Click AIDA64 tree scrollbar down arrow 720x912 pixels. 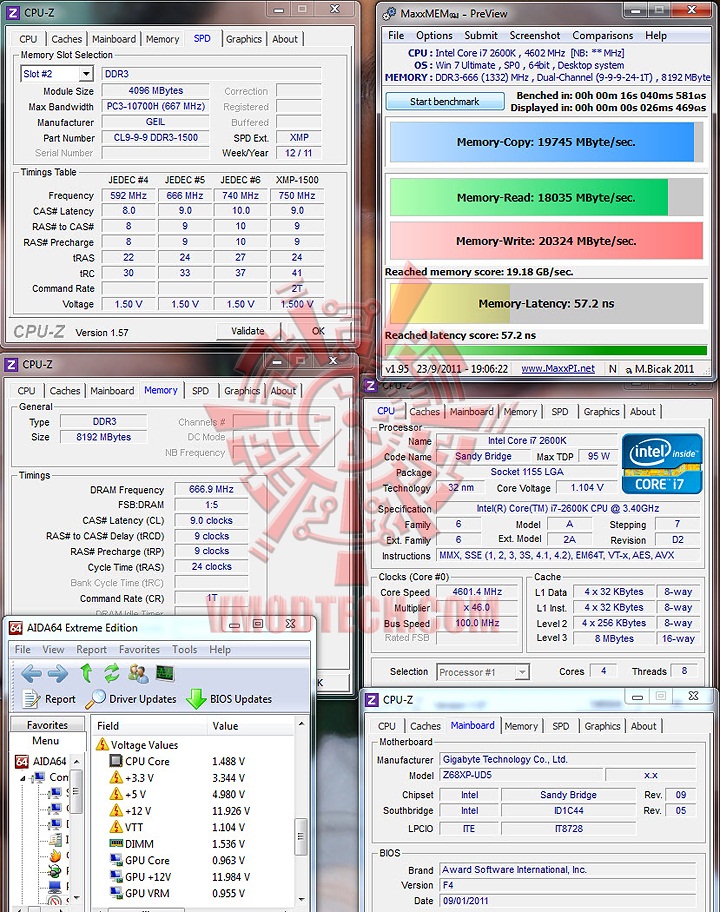(76, 899)
